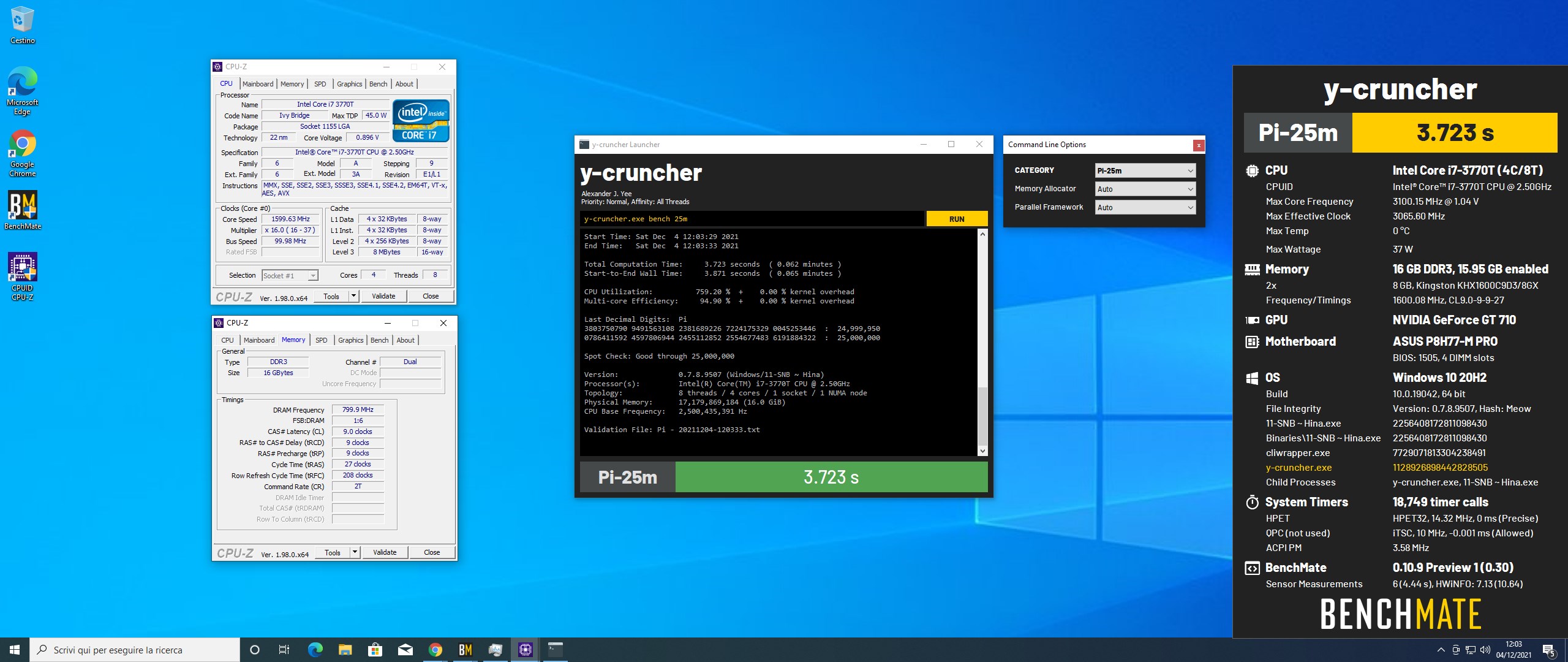Select the Graphics tab in upper CPU-Z window
1568x662 pixels.
(x=350, y=84)
